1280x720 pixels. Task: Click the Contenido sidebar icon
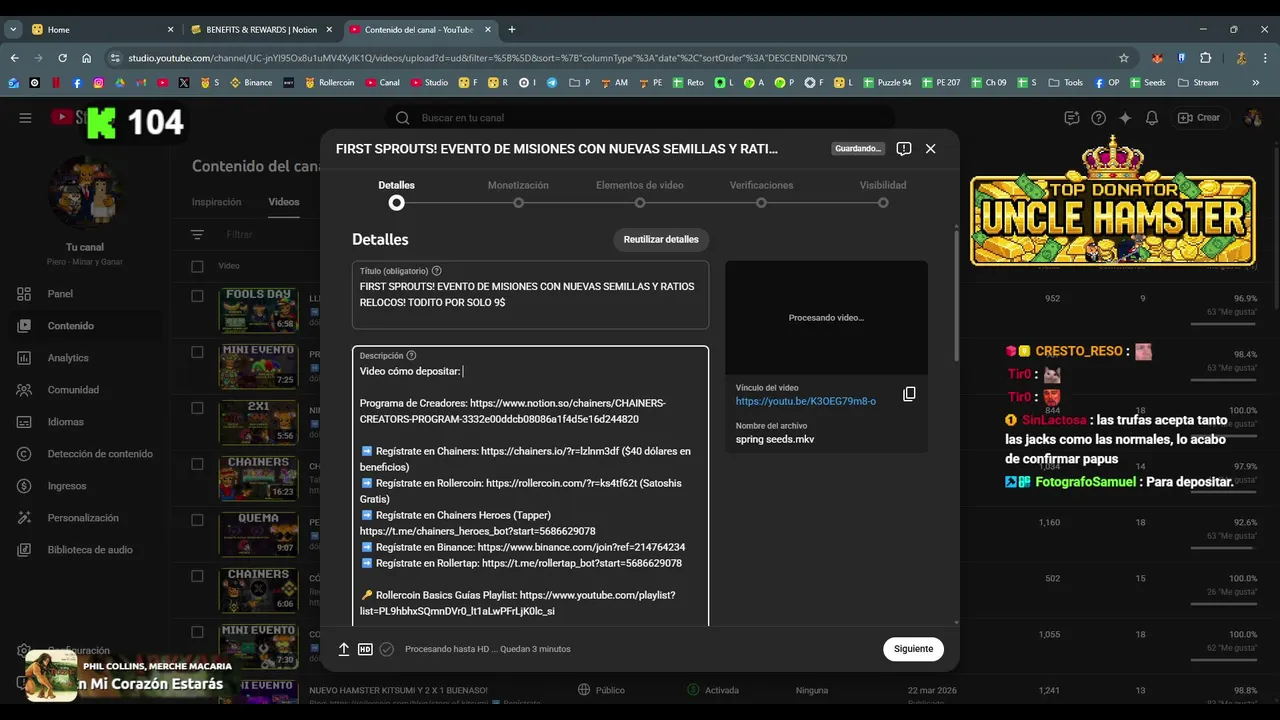24,326
